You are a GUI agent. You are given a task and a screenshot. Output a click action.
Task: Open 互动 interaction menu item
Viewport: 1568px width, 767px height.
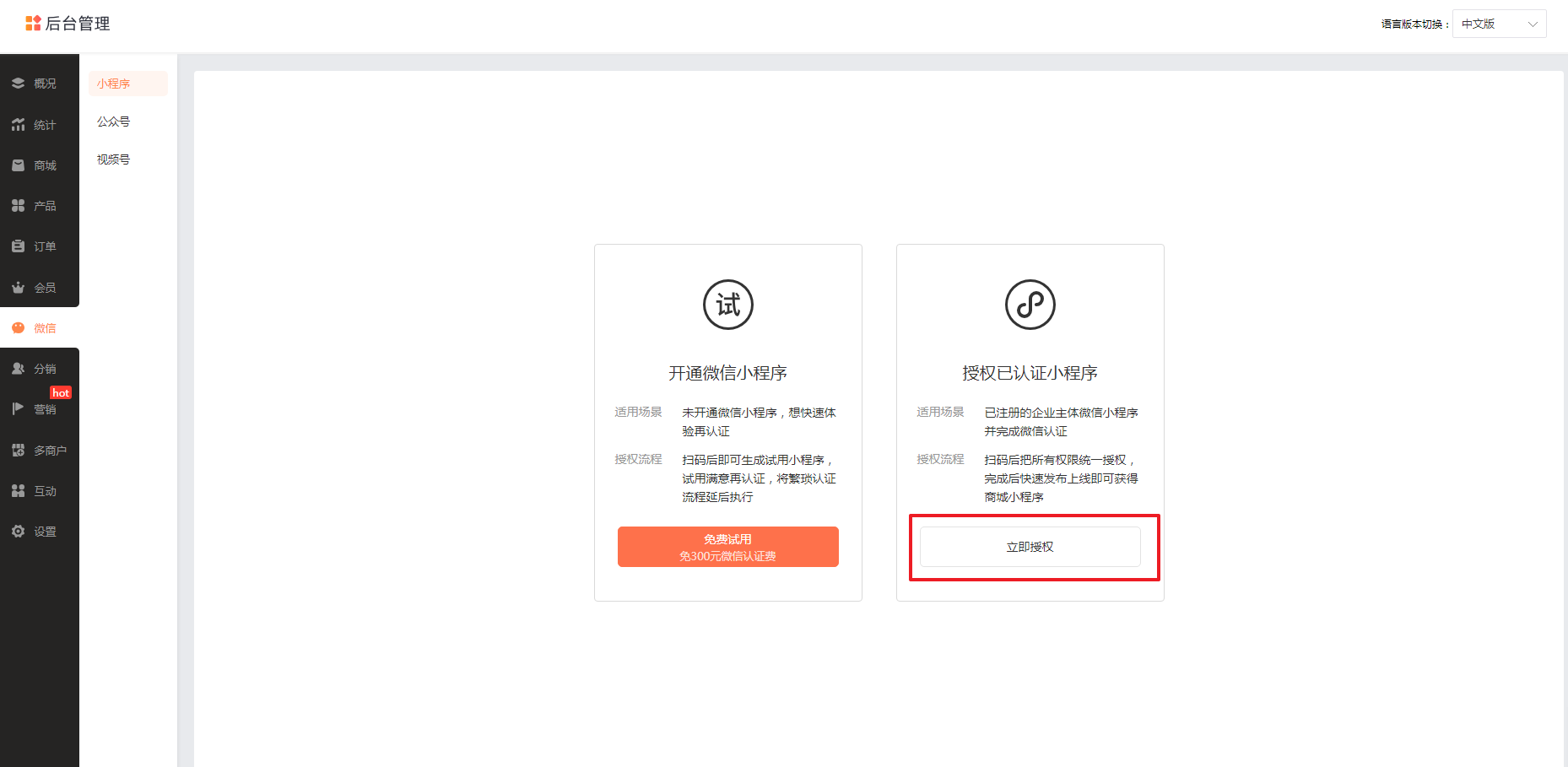(40, 491)
